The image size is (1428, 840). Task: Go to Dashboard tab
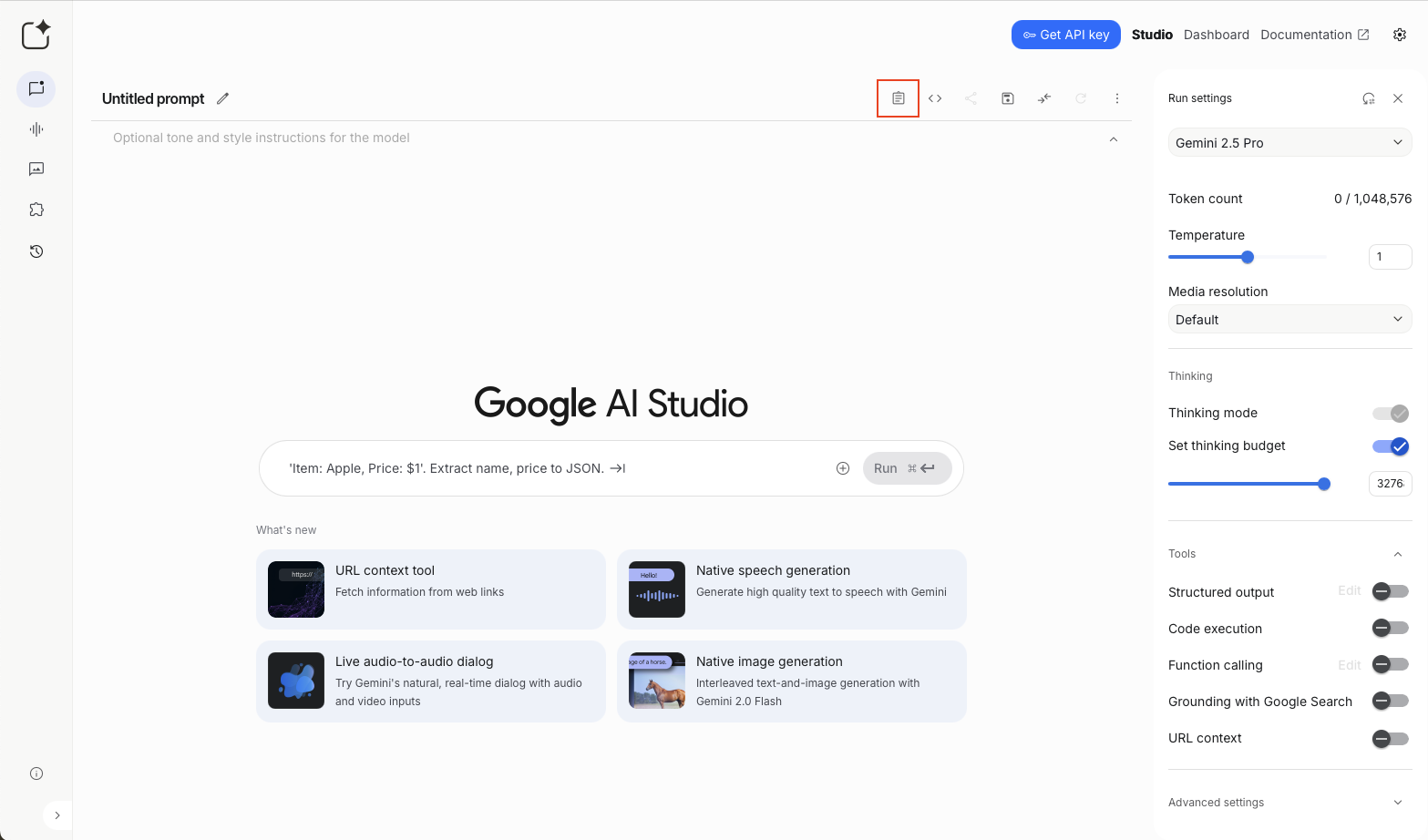tap(1217, 35)
